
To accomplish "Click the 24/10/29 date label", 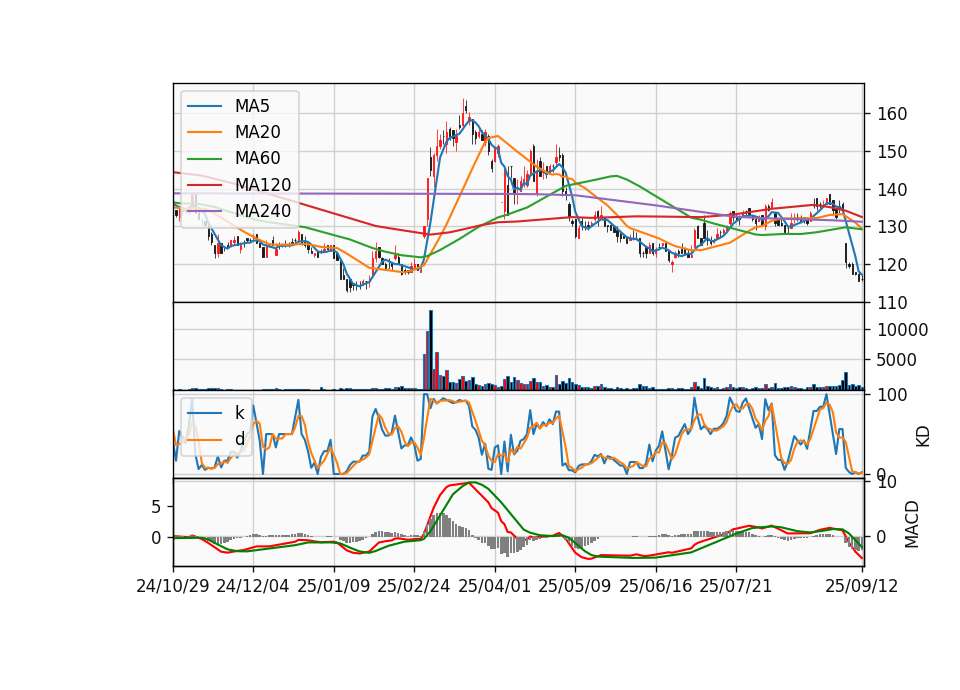I will [173, 586].
